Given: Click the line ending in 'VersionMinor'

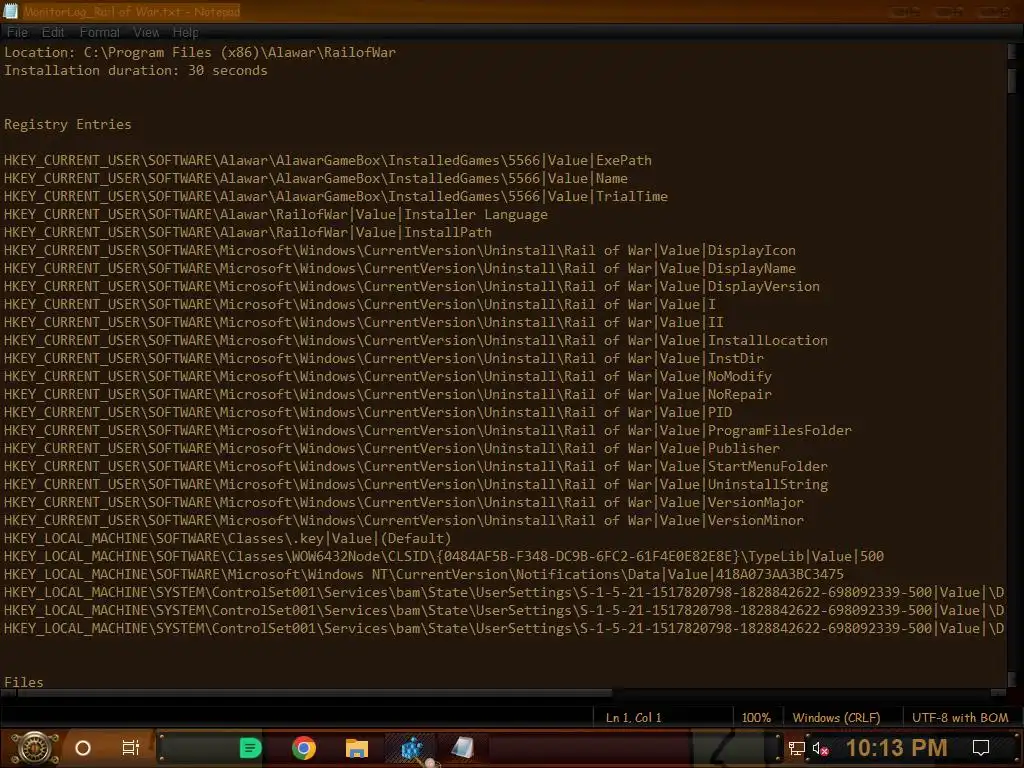Looking at the screenshot, I should (x=404, y=520).
